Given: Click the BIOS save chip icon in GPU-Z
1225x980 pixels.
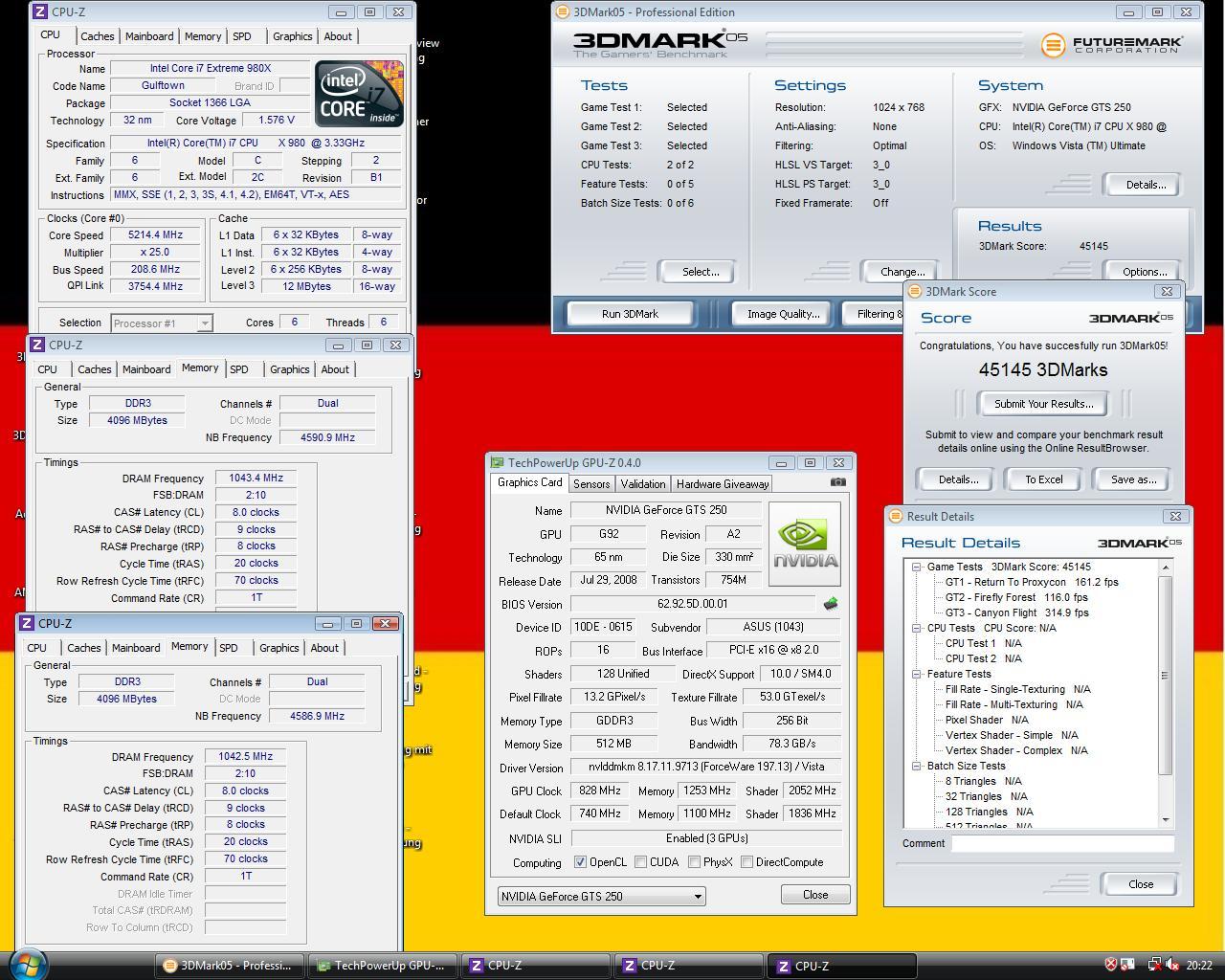Looking at the screenshot, I should coord(831,604).
